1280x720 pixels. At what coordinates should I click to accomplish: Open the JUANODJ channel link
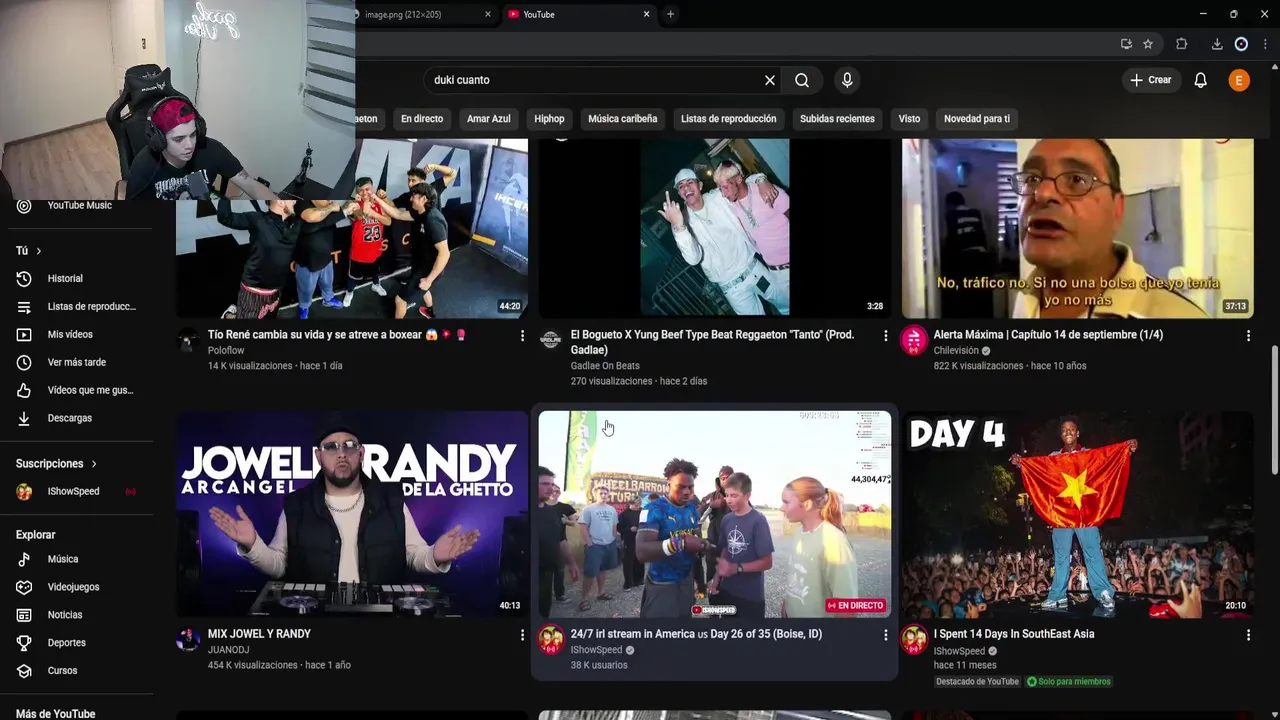coord(228,650)
